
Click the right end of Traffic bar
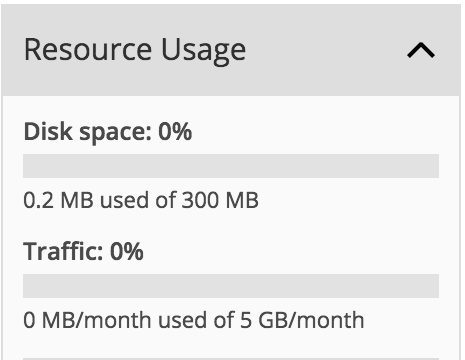coord(433,286)
